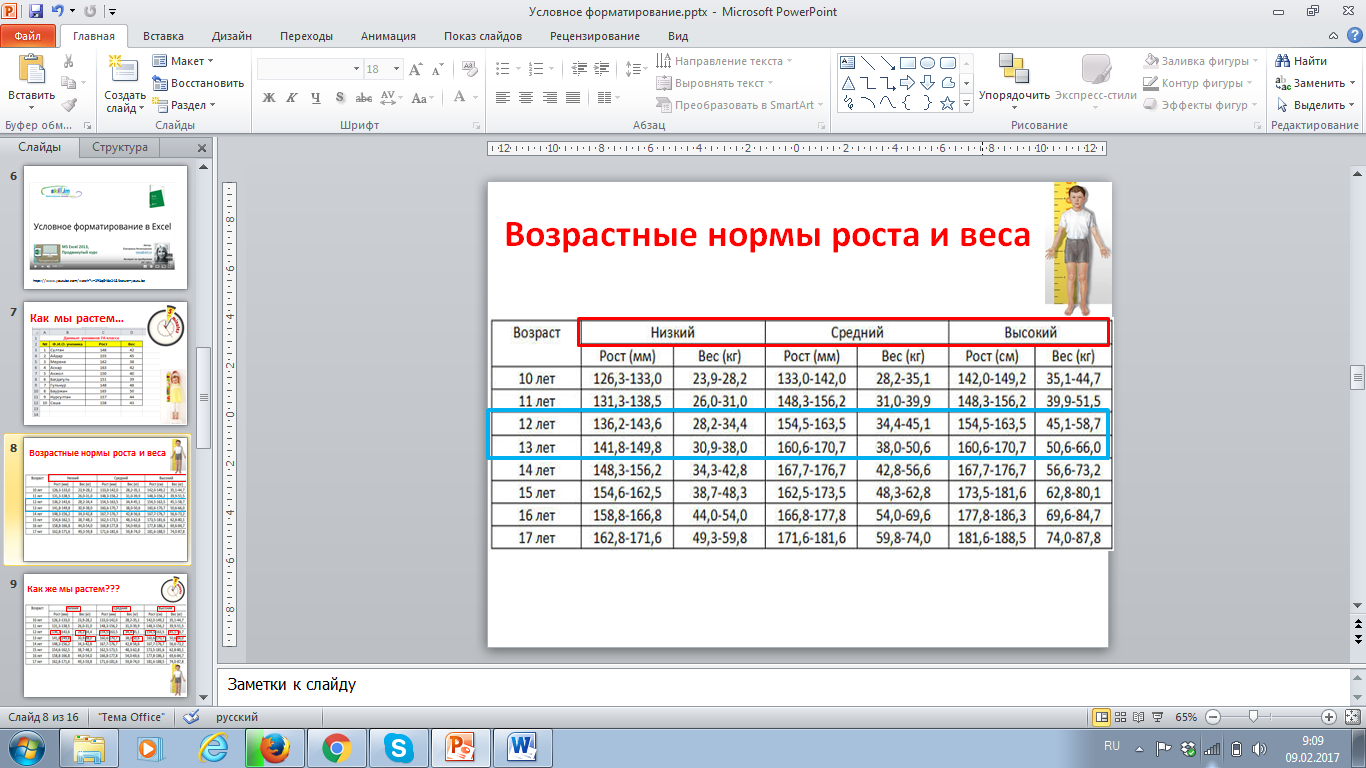Switch to the Рецензирование tab
The image size is (1366, 768).
595,36
